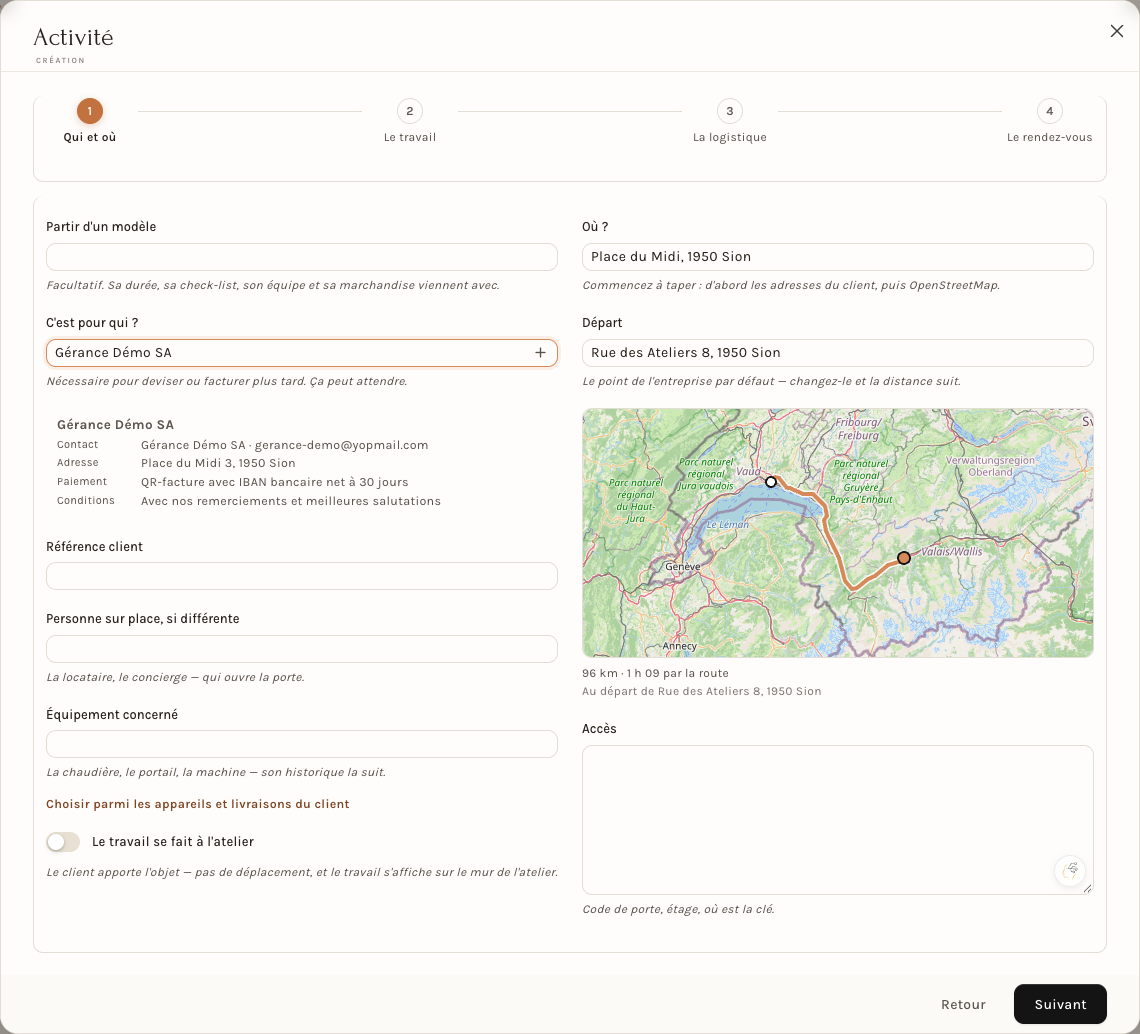Open Choisir parmi les appareils et livraisons
The height and width of the screenshot is (1034, 1140).
tap(198, 804)
